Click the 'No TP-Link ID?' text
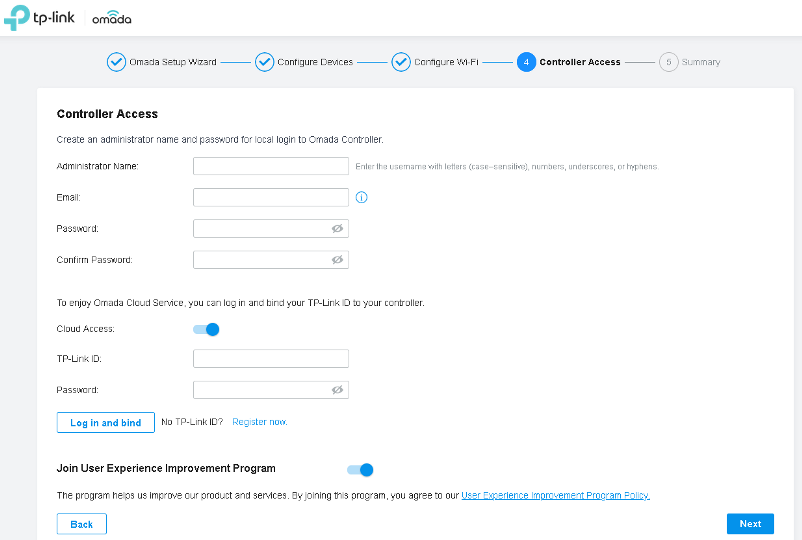Image resolution: width=802 pixels, height=540 pixels. coord(192,422)
